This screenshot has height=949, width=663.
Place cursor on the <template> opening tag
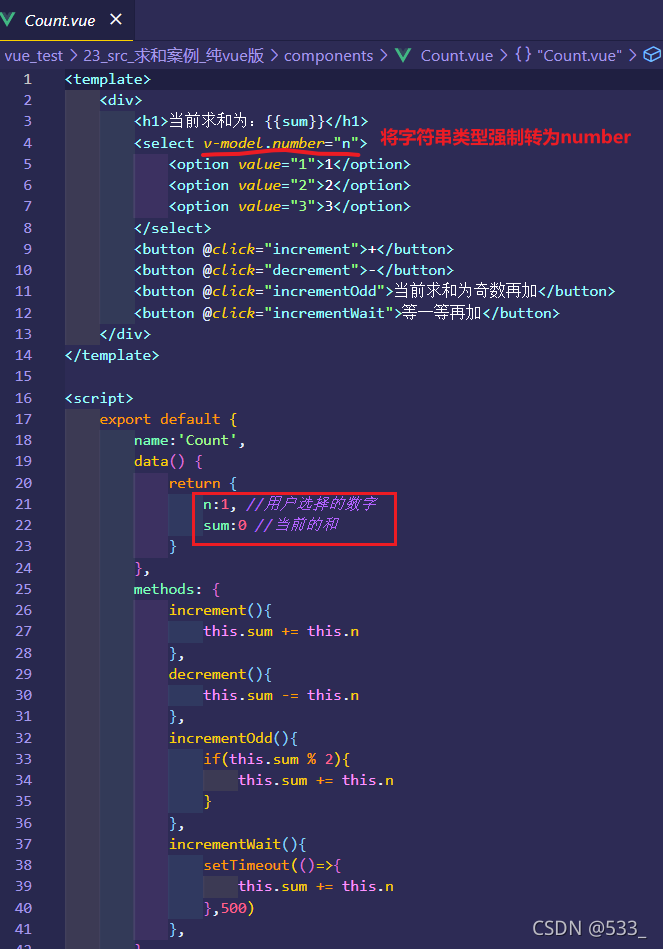(108, 79)
